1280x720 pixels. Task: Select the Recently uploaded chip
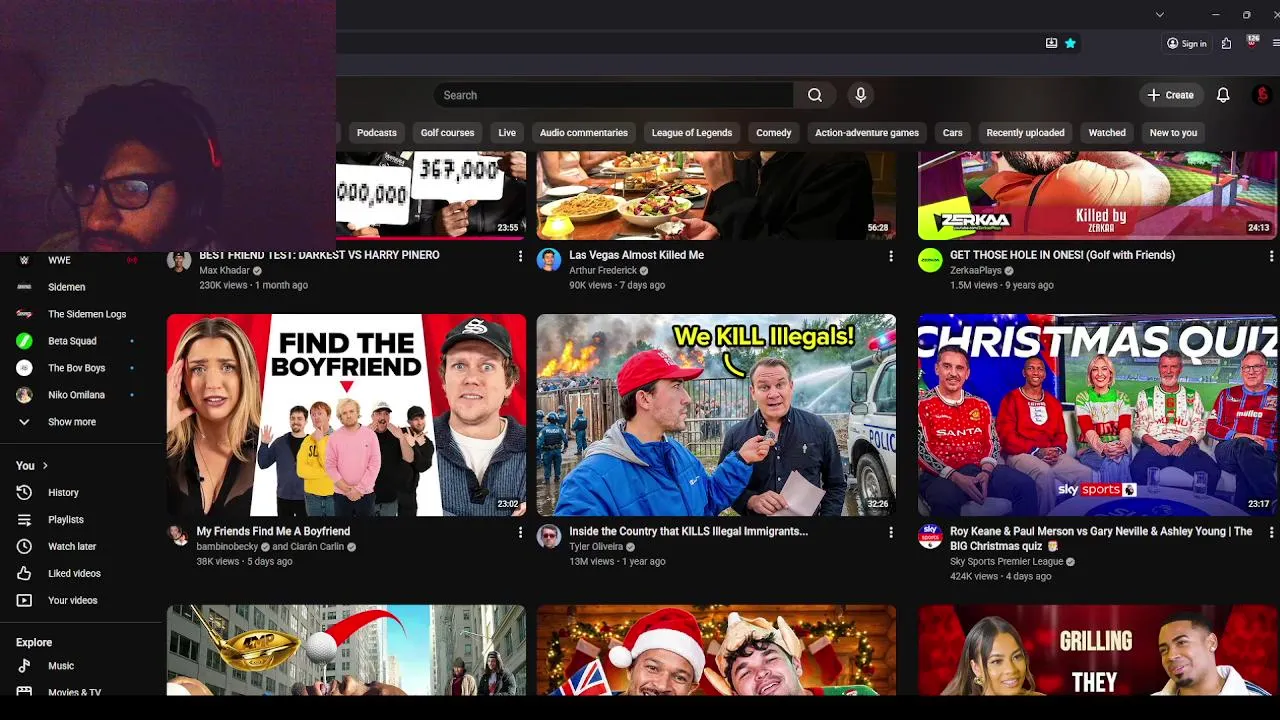[1025, 133]
